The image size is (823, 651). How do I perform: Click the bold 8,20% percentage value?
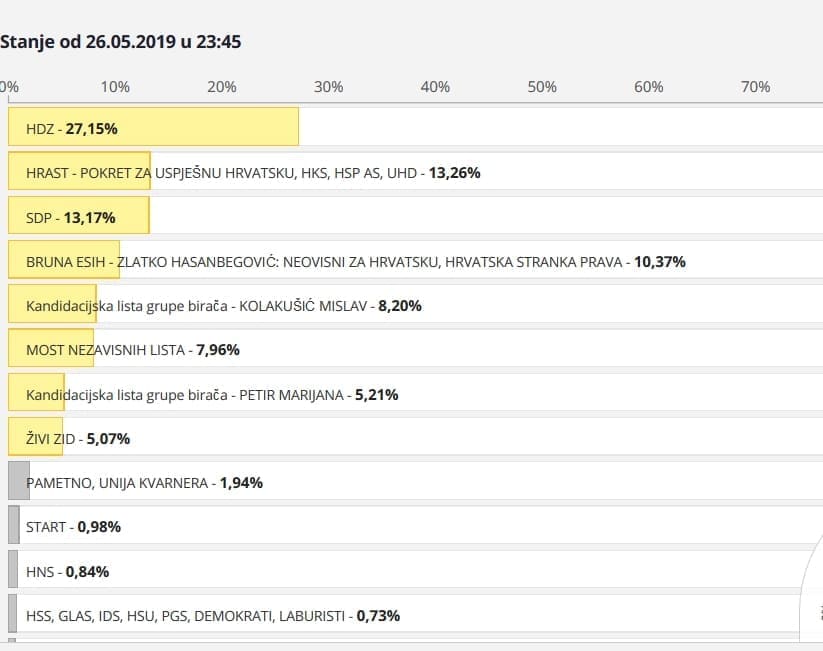click(399, 306)
